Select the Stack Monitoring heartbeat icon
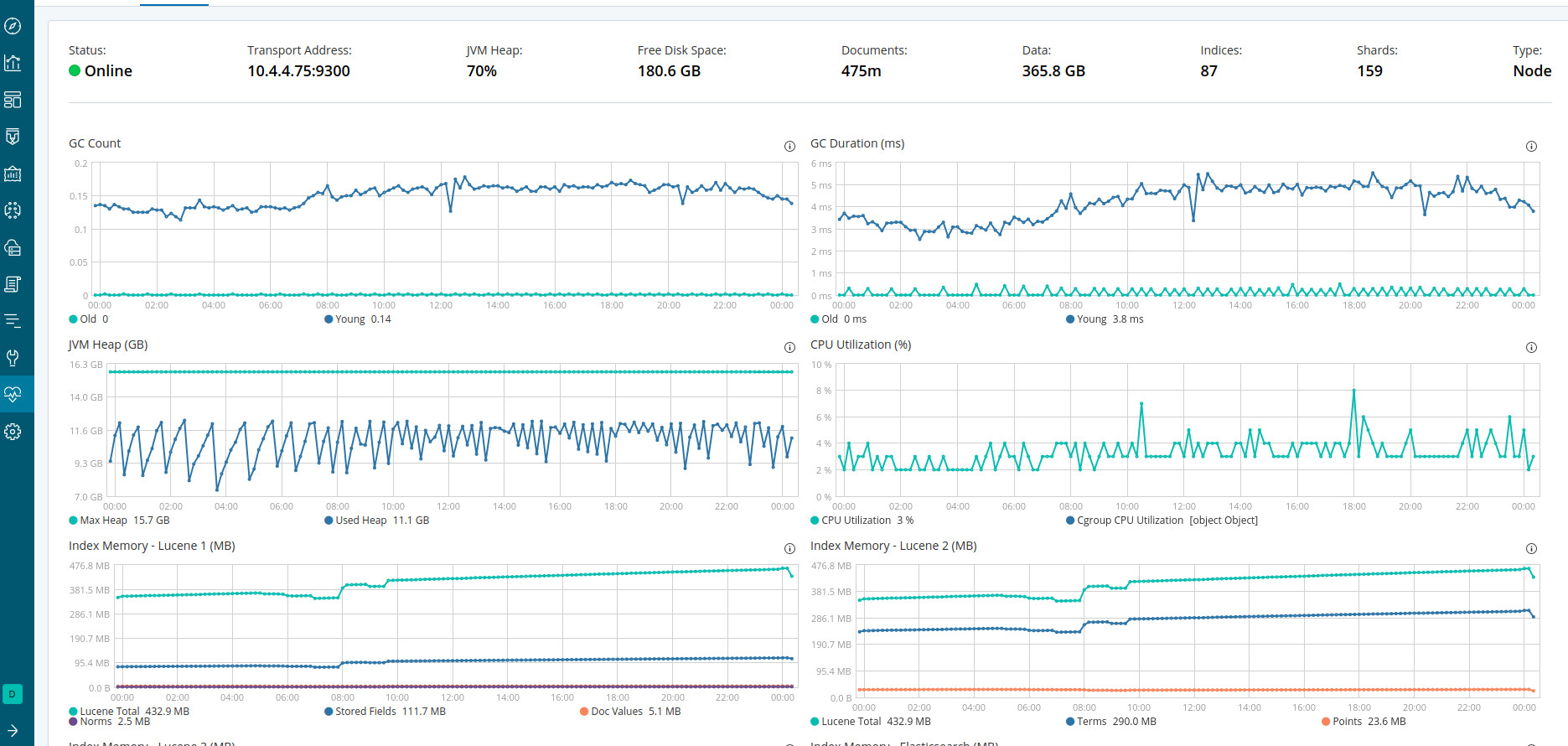 pyautogui.click(x=13, y=394)
